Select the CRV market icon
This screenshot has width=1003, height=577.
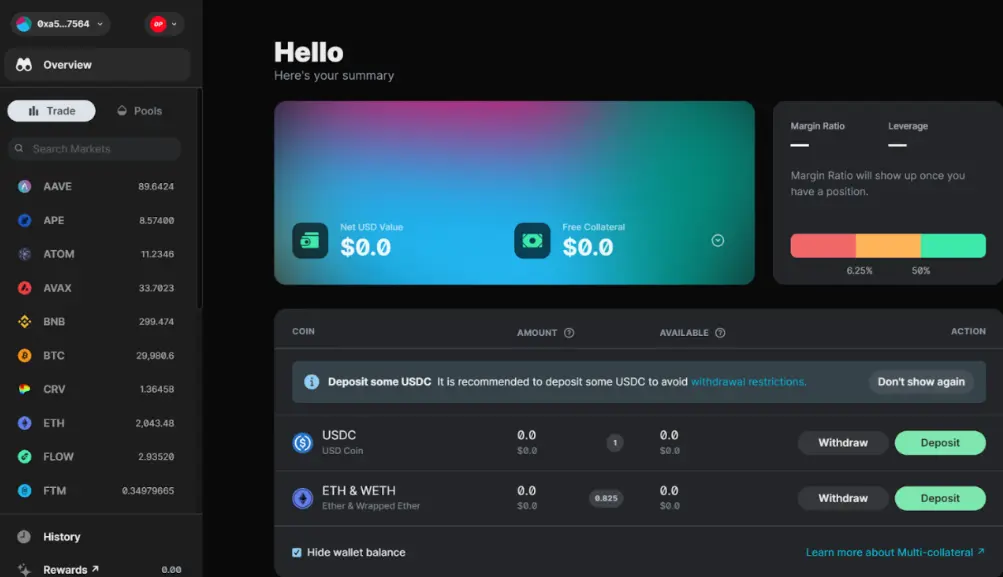click(24, 389)
